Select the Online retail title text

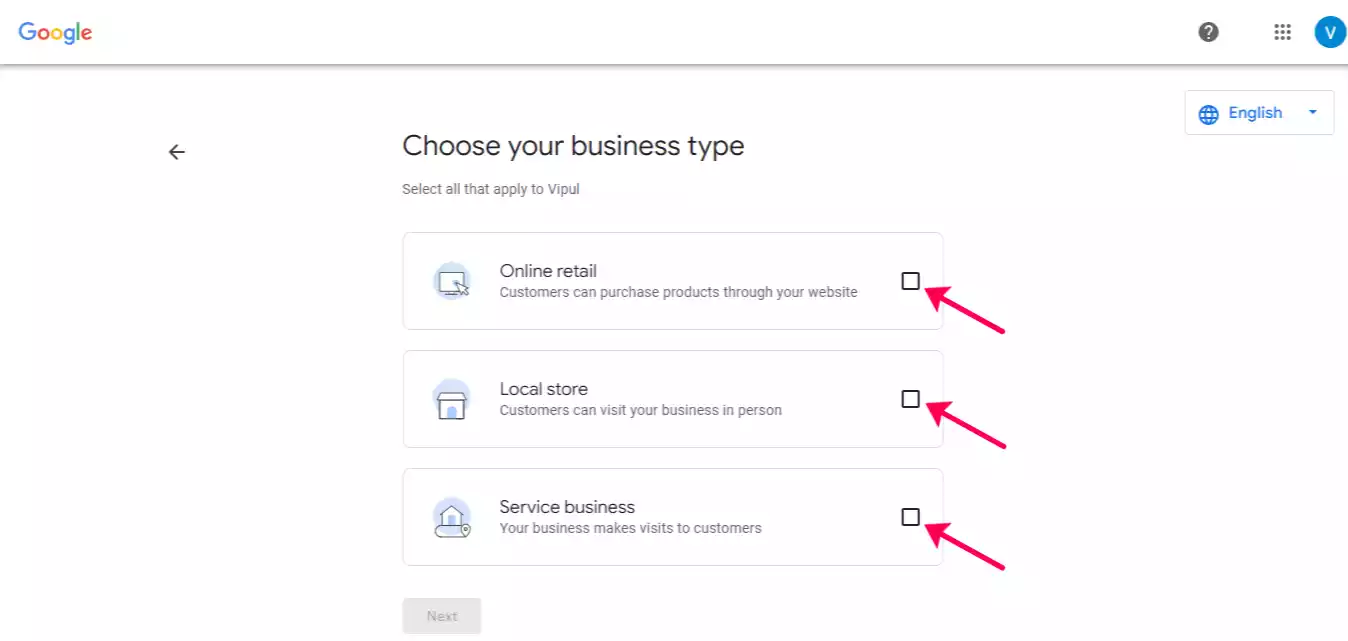point(548,271)
